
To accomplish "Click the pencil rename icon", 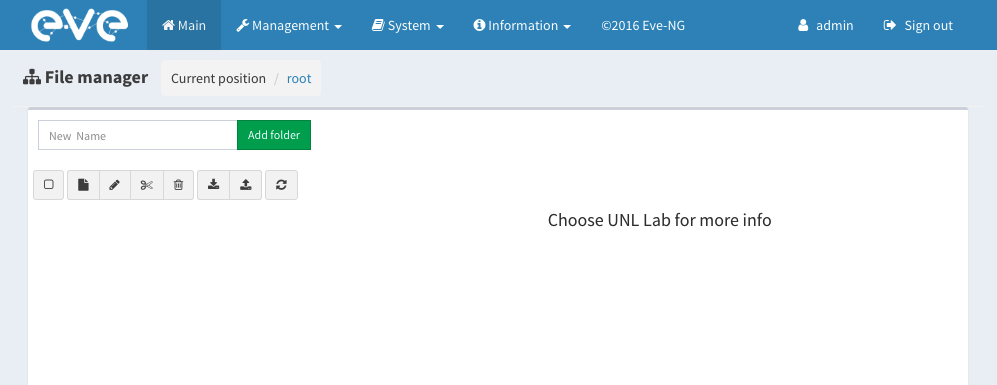I will [115, 185].
